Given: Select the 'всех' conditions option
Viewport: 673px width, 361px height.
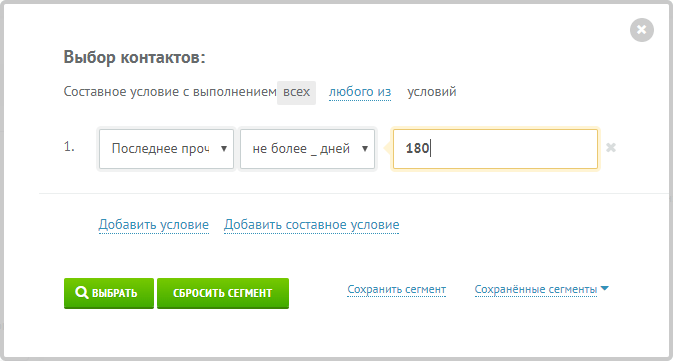Looking at the screenshot, I should 296,92.
